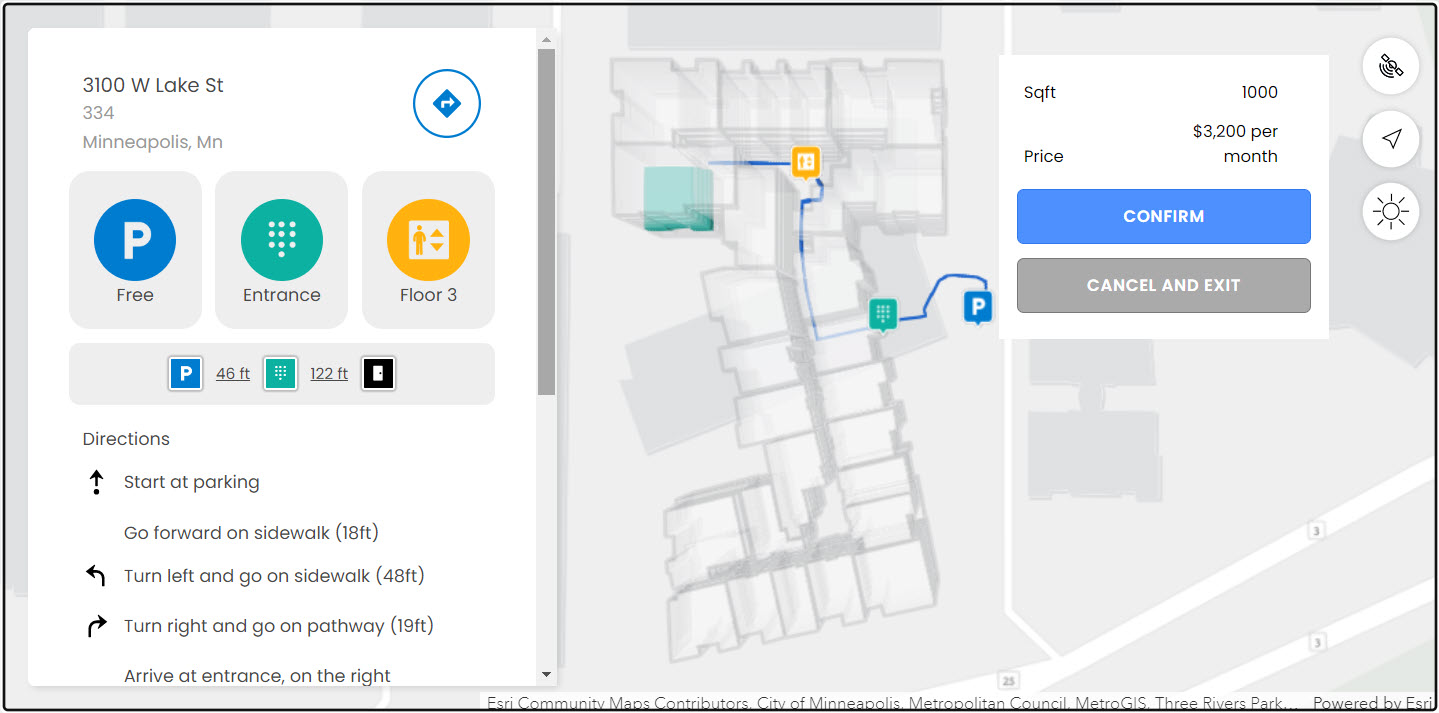Select the blue Free parking icon

pyautogui.click(x=135, y=239)
